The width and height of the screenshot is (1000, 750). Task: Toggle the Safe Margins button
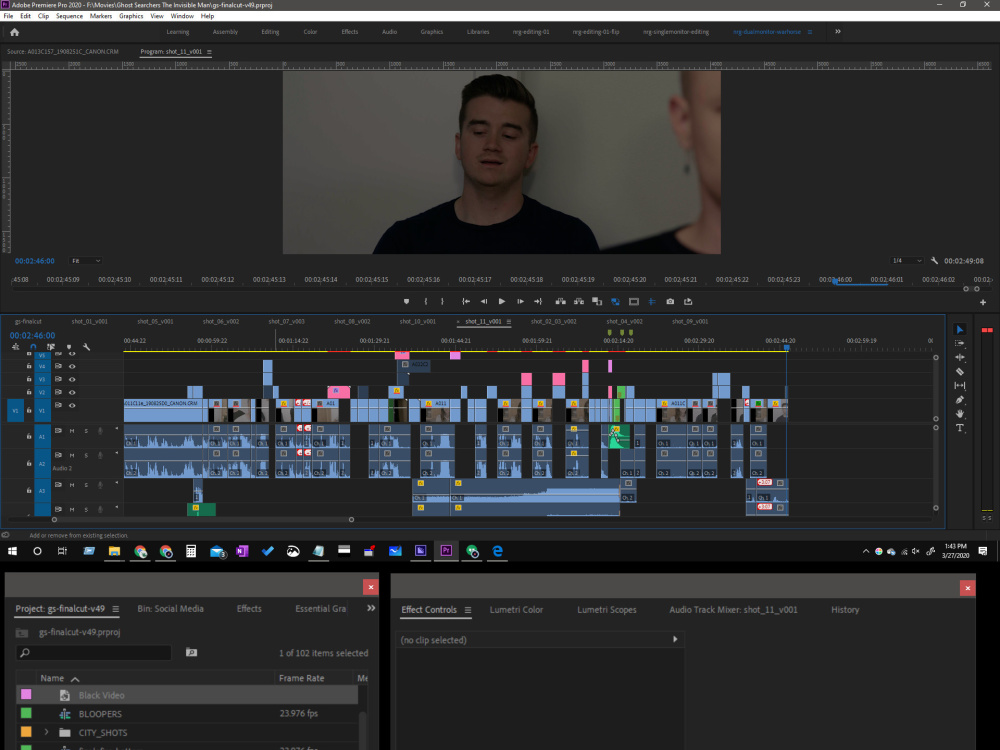tap(633, 302)
